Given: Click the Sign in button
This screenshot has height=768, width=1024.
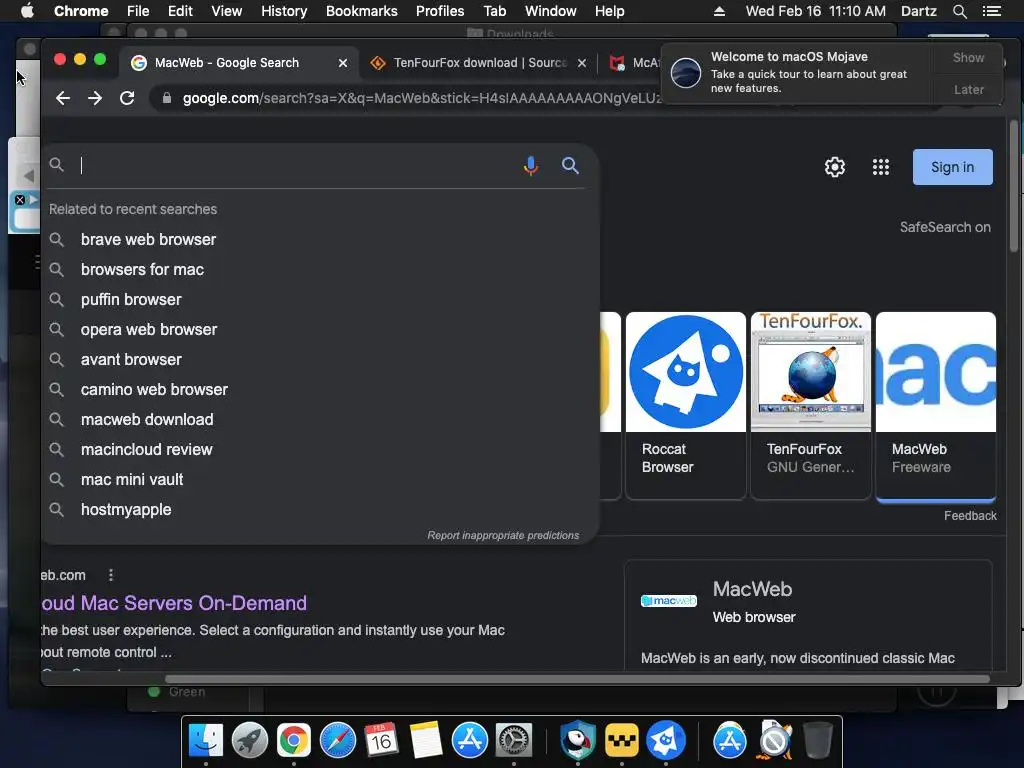Looking at the screenshot, I should pyautogui.click(x=952, y=167).
